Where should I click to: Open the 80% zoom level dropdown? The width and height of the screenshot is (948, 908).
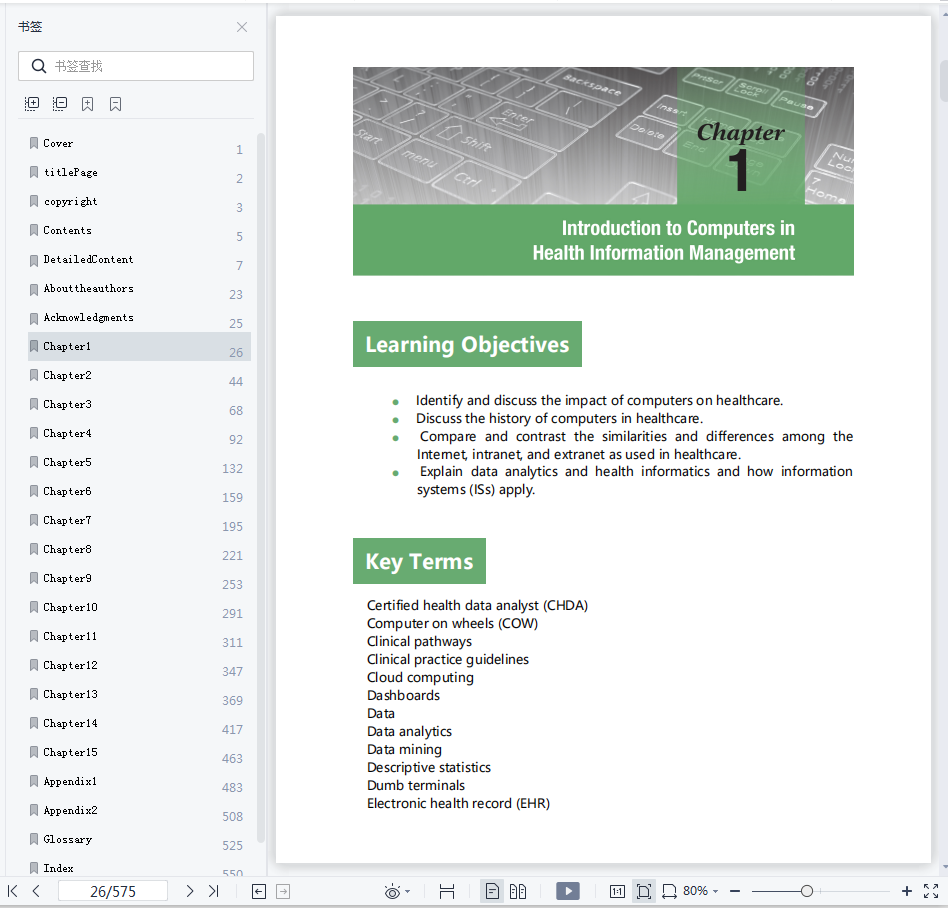[701, 891]
